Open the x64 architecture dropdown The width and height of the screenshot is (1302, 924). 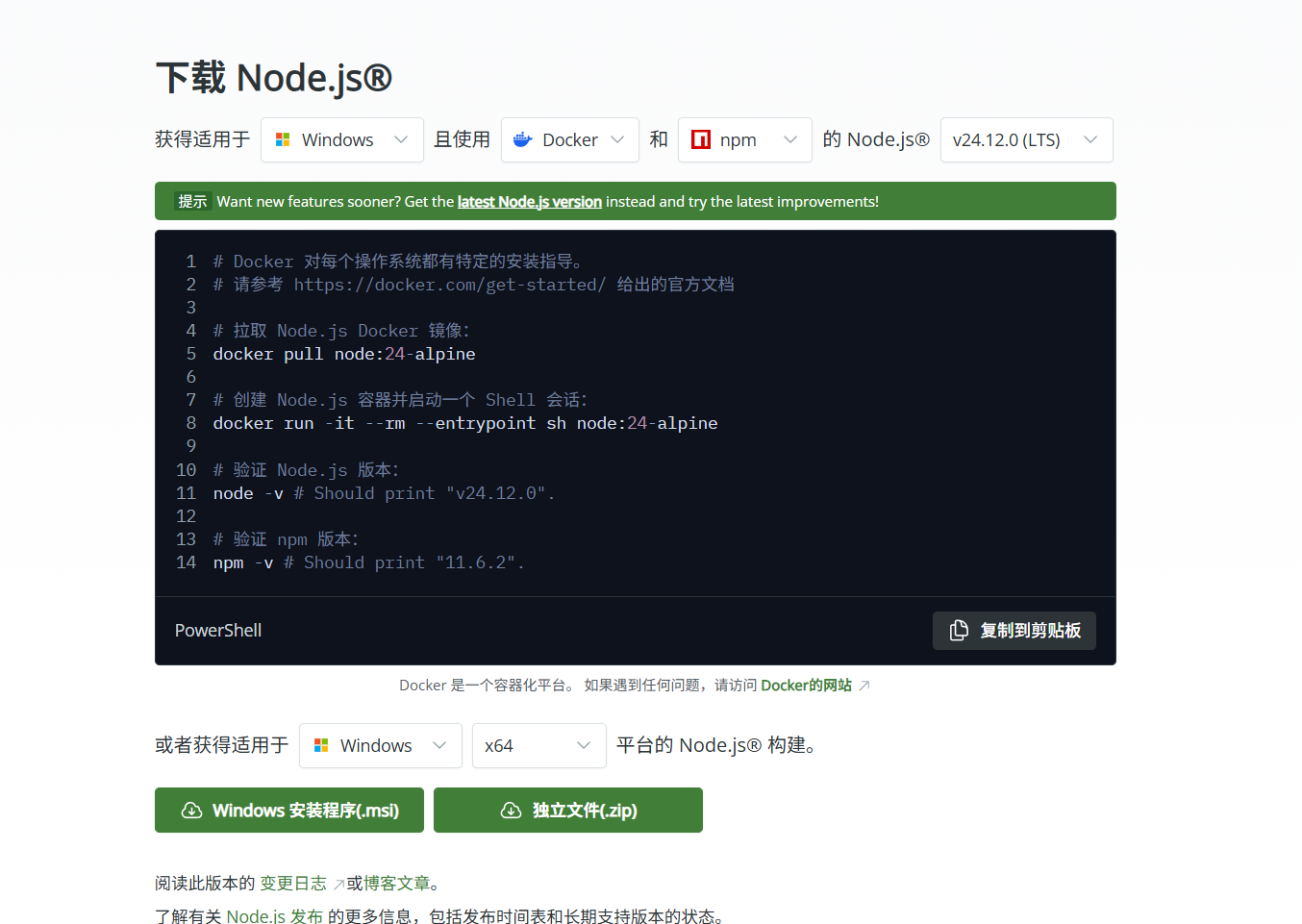(538, 745)
